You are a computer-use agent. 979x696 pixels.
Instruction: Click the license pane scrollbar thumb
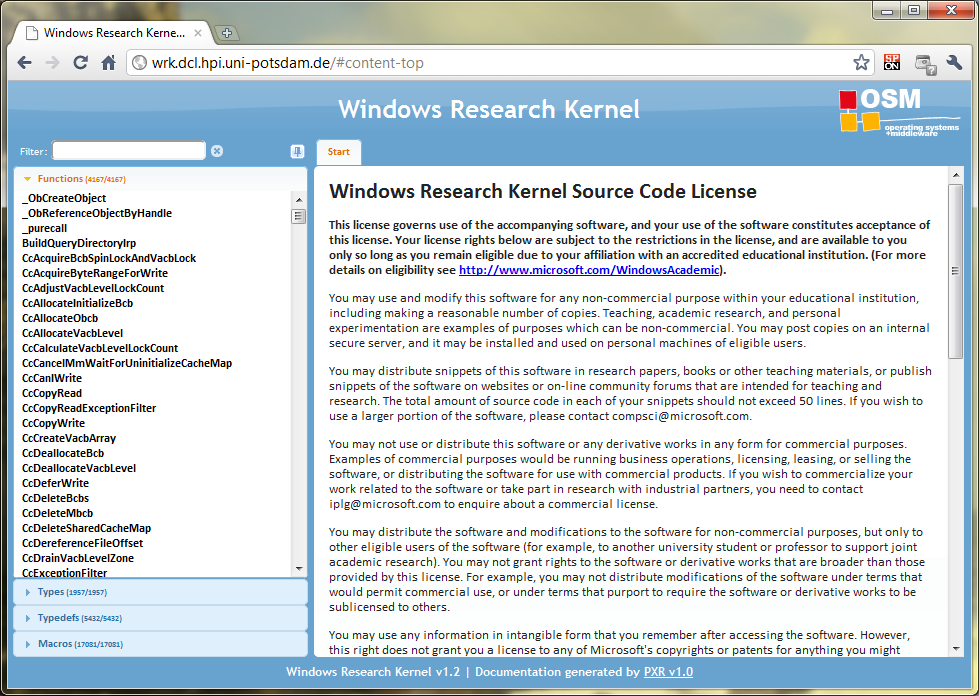click(955, 271)
